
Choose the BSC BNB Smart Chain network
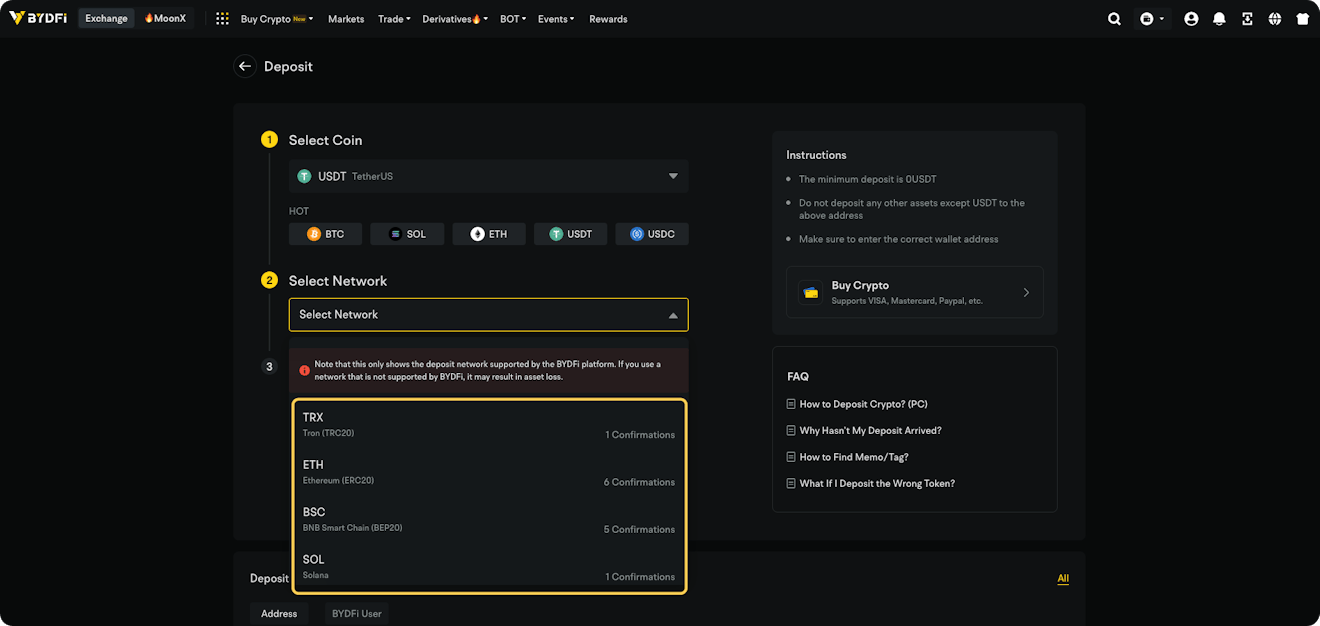(488, 519)
